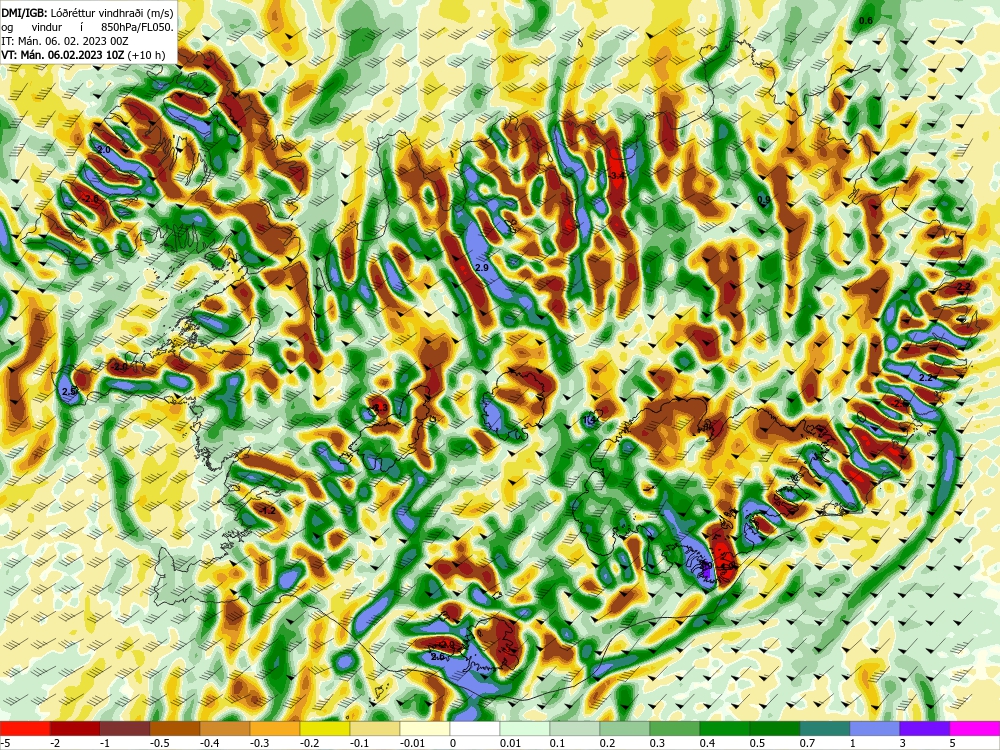This screenshot has width=1000, height=750.
Task: Click the cream swatch between -0.01 and 0
Action: [x=425, y=728]
